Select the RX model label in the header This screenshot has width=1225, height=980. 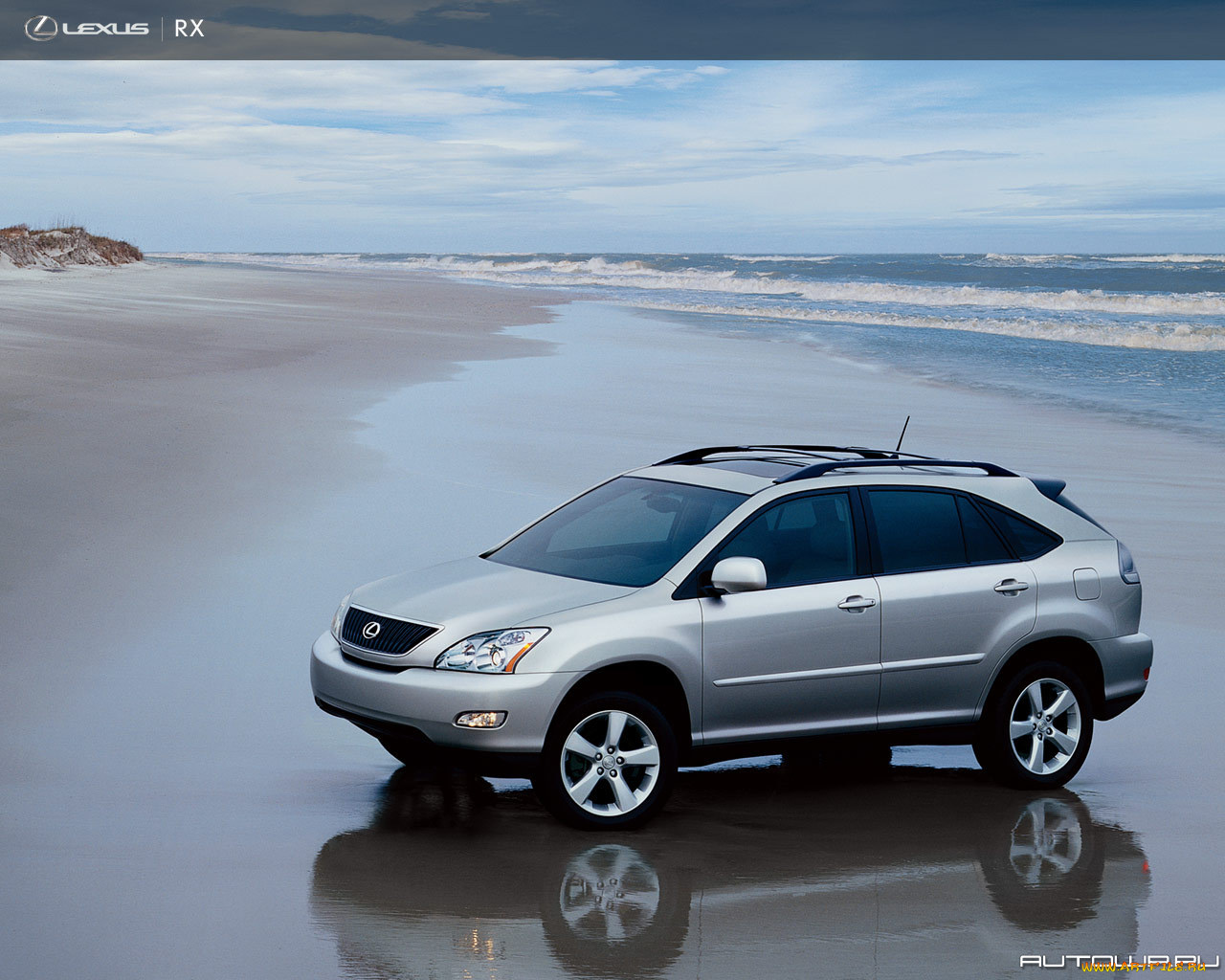[189, 28]
